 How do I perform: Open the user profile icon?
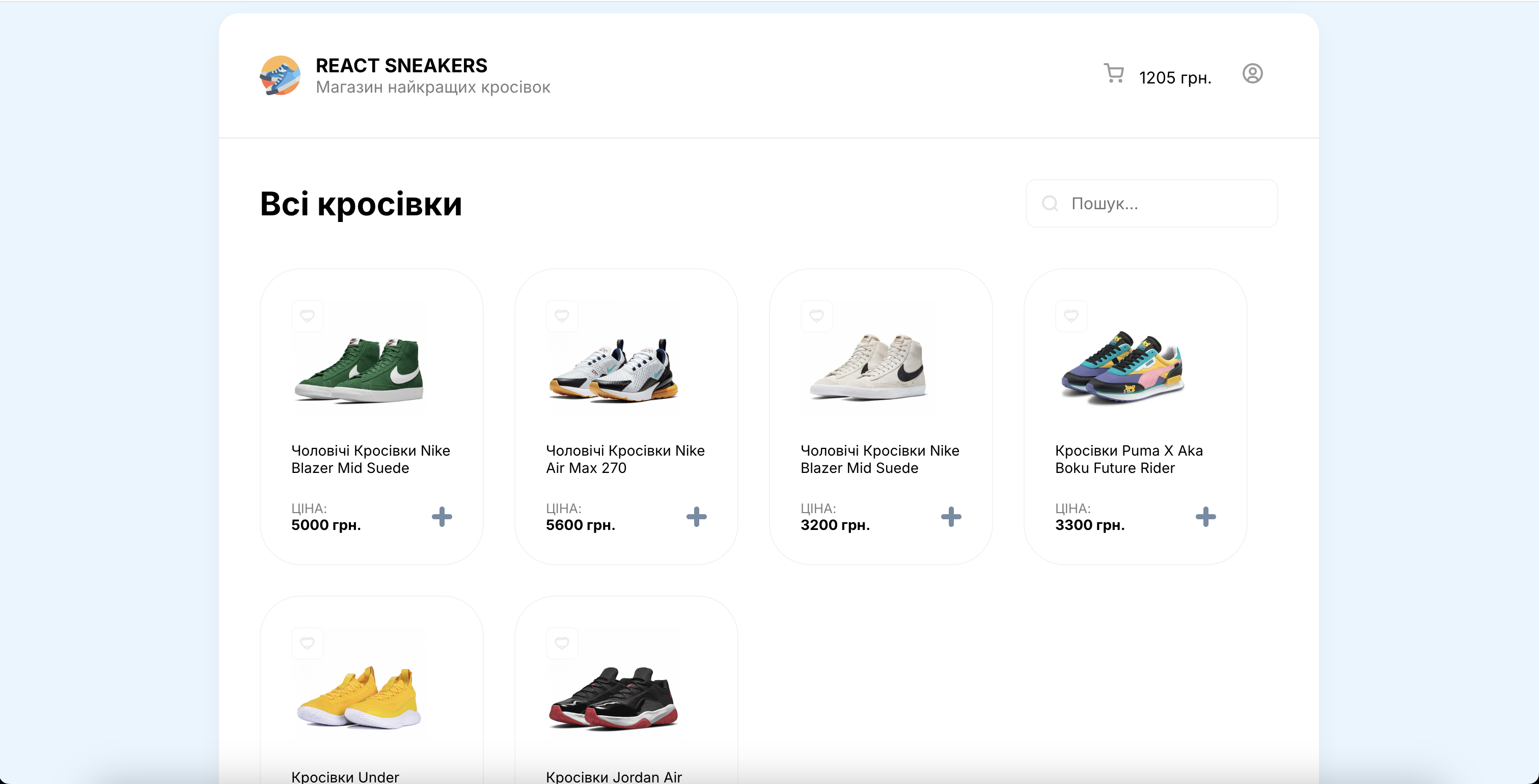click(x=1252, y=73)
